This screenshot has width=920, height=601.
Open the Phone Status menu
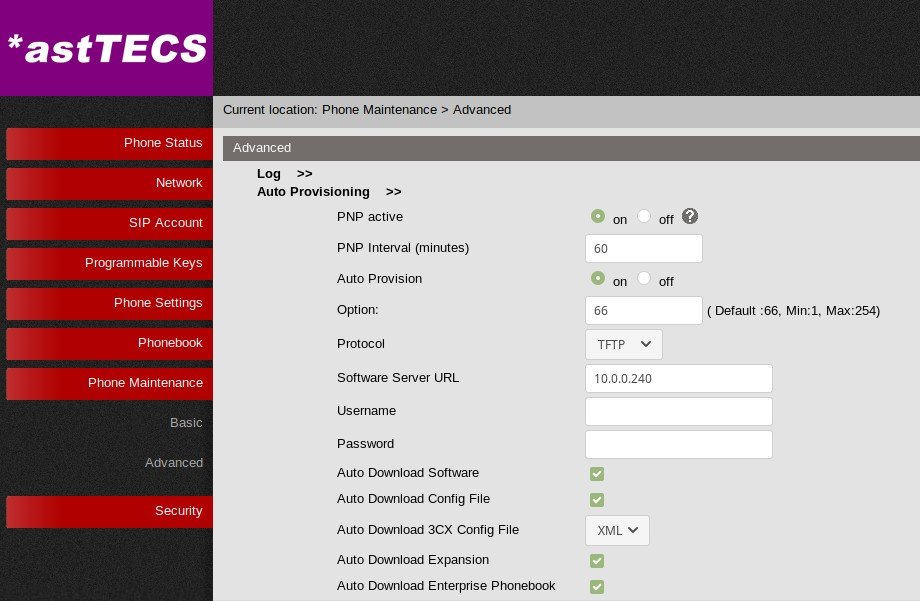tap(108, 143)
